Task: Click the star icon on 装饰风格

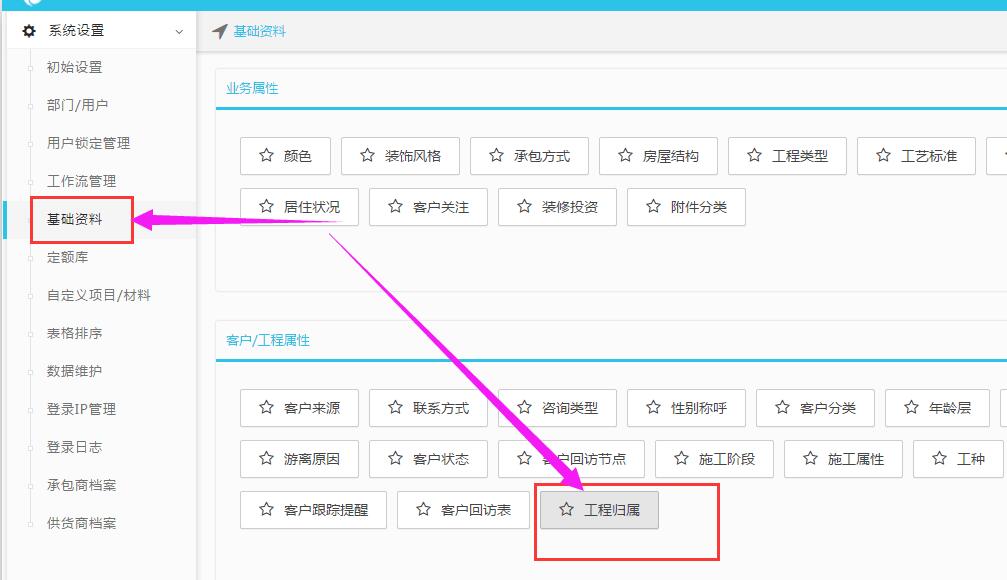Action: coord(367,156)
